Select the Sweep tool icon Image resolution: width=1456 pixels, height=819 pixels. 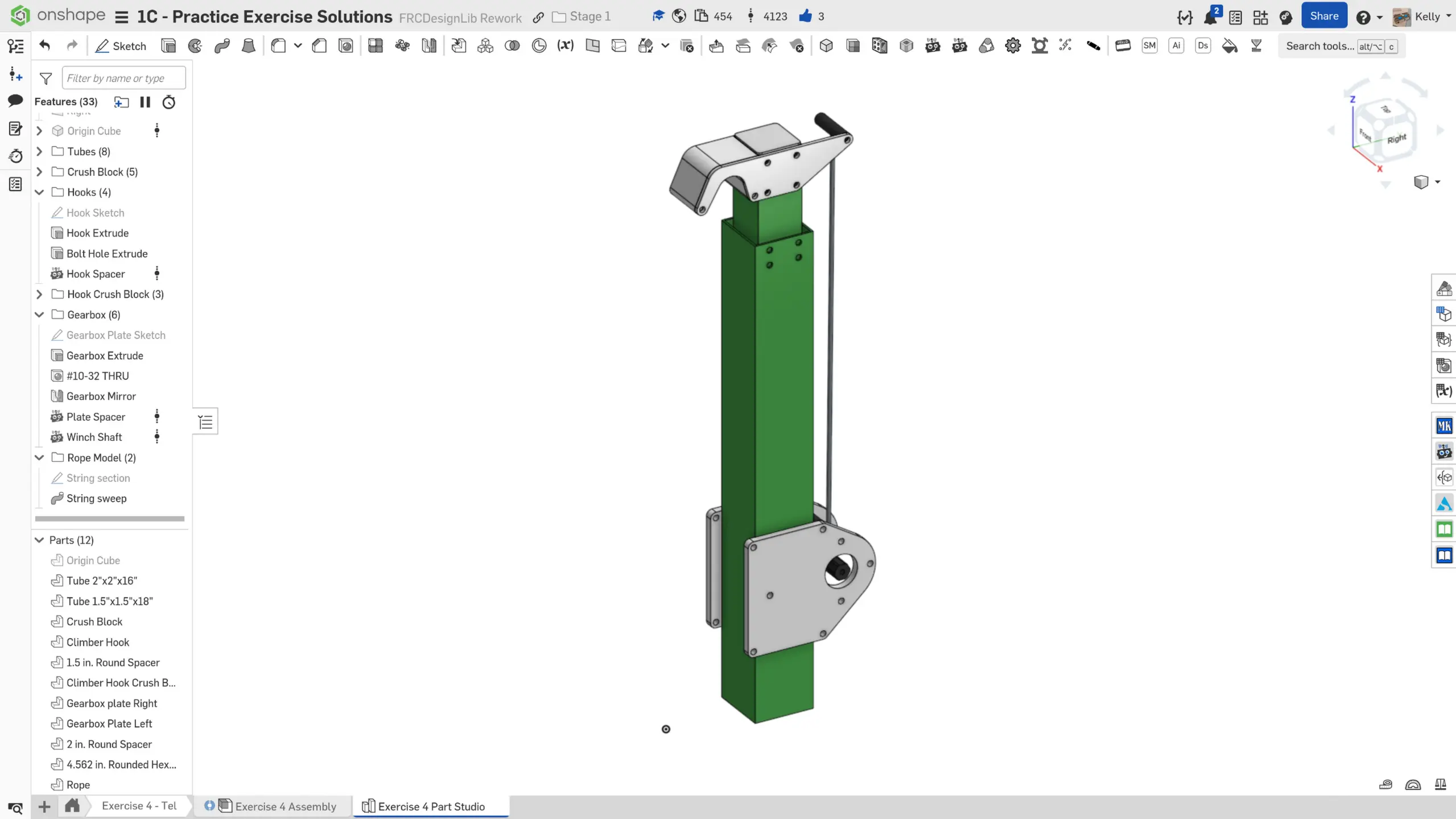click(x=222, y=46)
